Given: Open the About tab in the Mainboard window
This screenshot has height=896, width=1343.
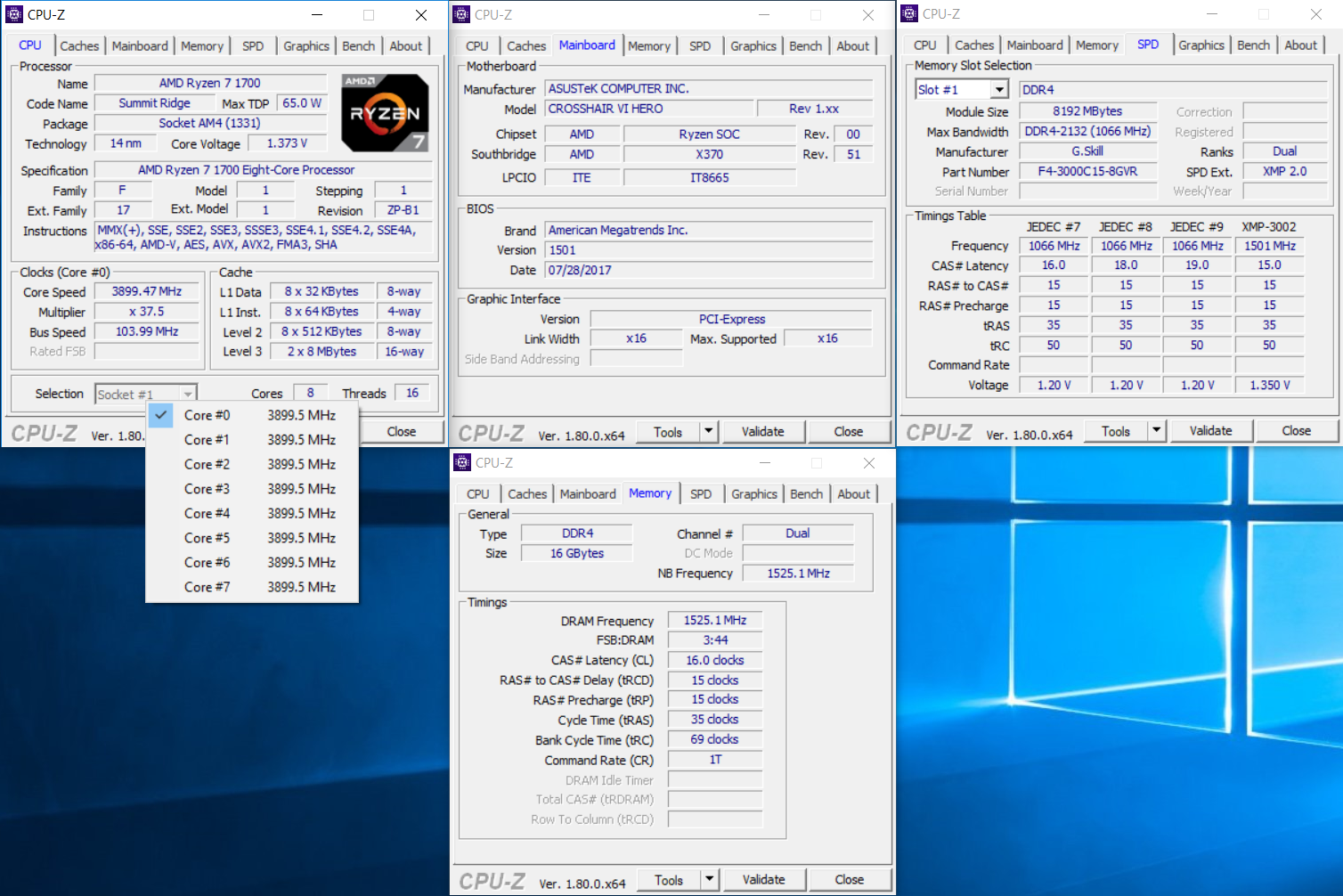Looking at the screenshot, I should click(853, 46).
